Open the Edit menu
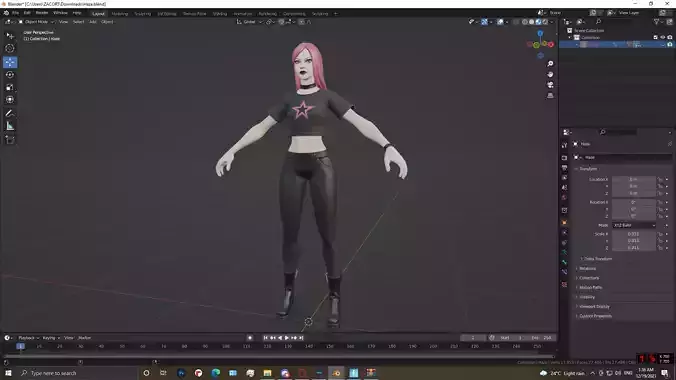The height and width of the screenshot is (380, 676). click(x=27, y=13)
